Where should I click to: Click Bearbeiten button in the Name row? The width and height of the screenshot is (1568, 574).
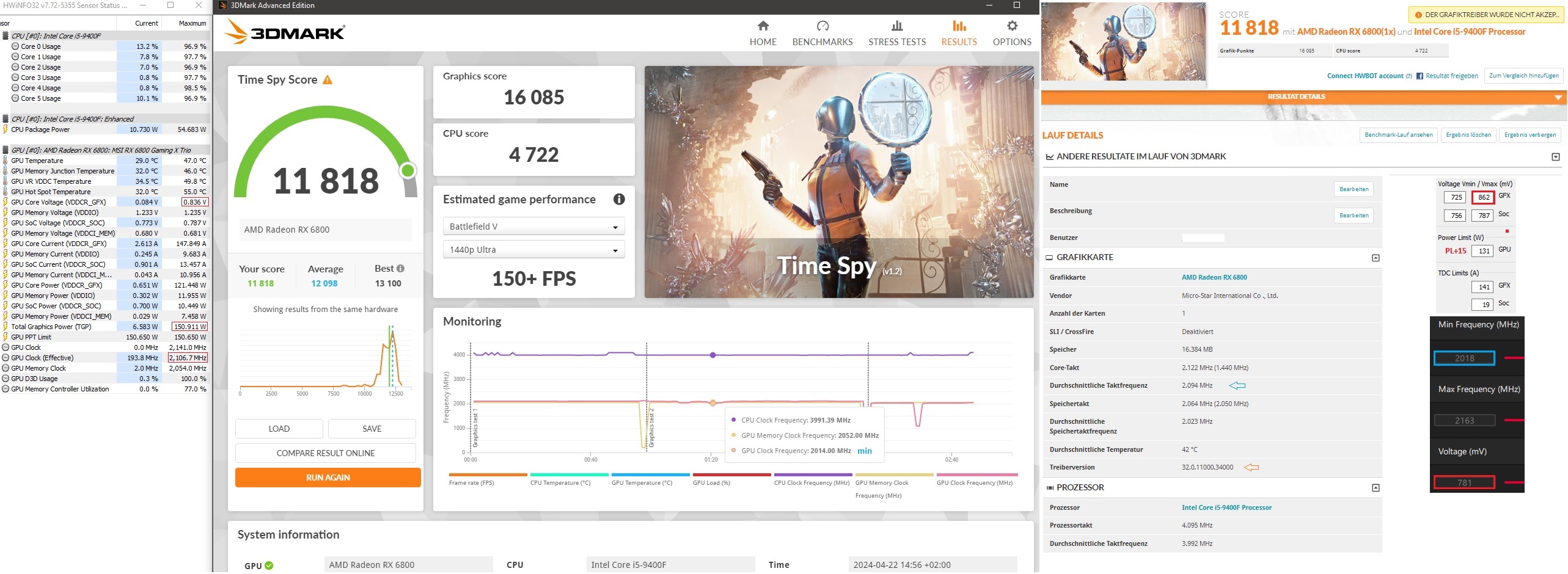1354,189
